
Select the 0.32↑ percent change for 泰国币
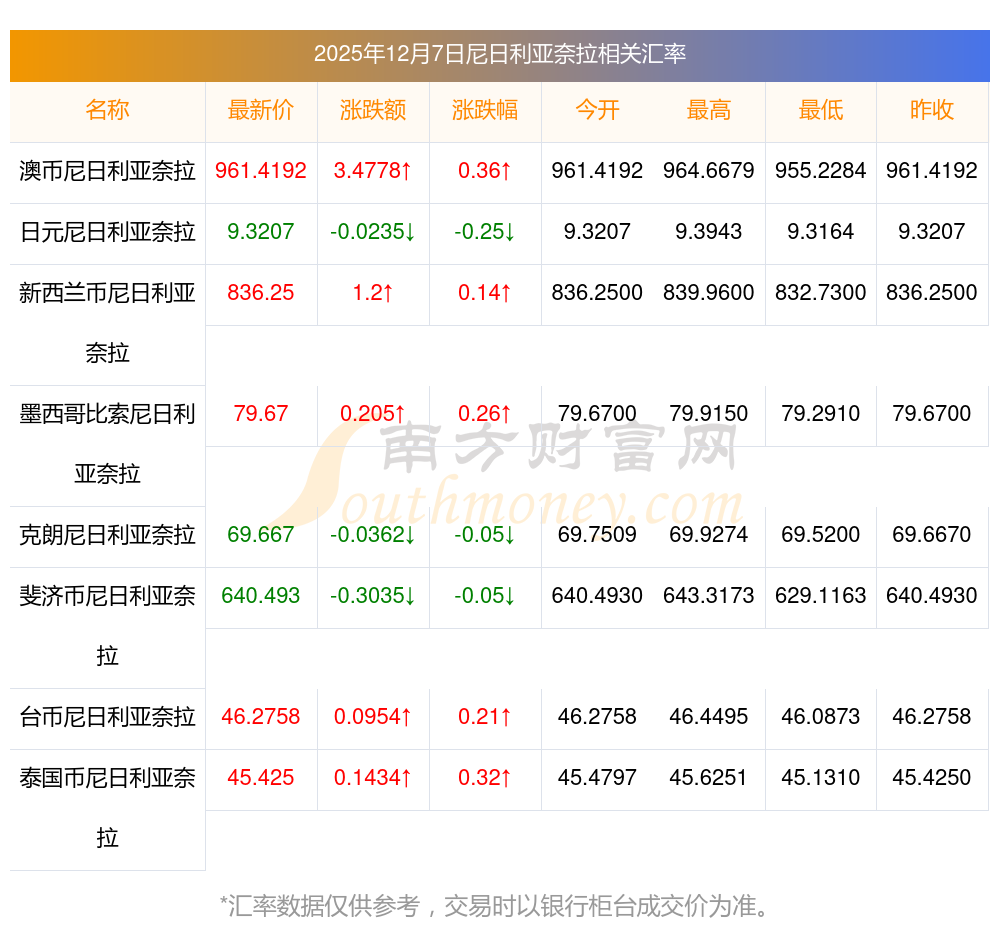(x=485, y=778)
